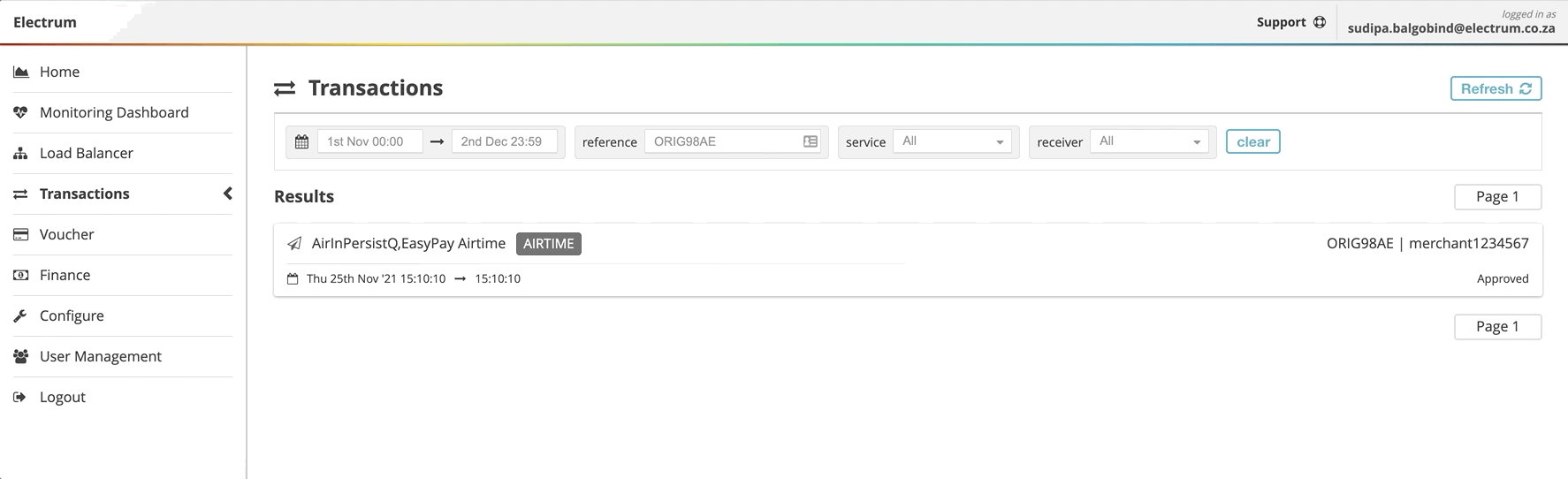Viewport: 1568px width, 479px height.
Task: Navigate to User Management
Action: click(x=100, y=356)
